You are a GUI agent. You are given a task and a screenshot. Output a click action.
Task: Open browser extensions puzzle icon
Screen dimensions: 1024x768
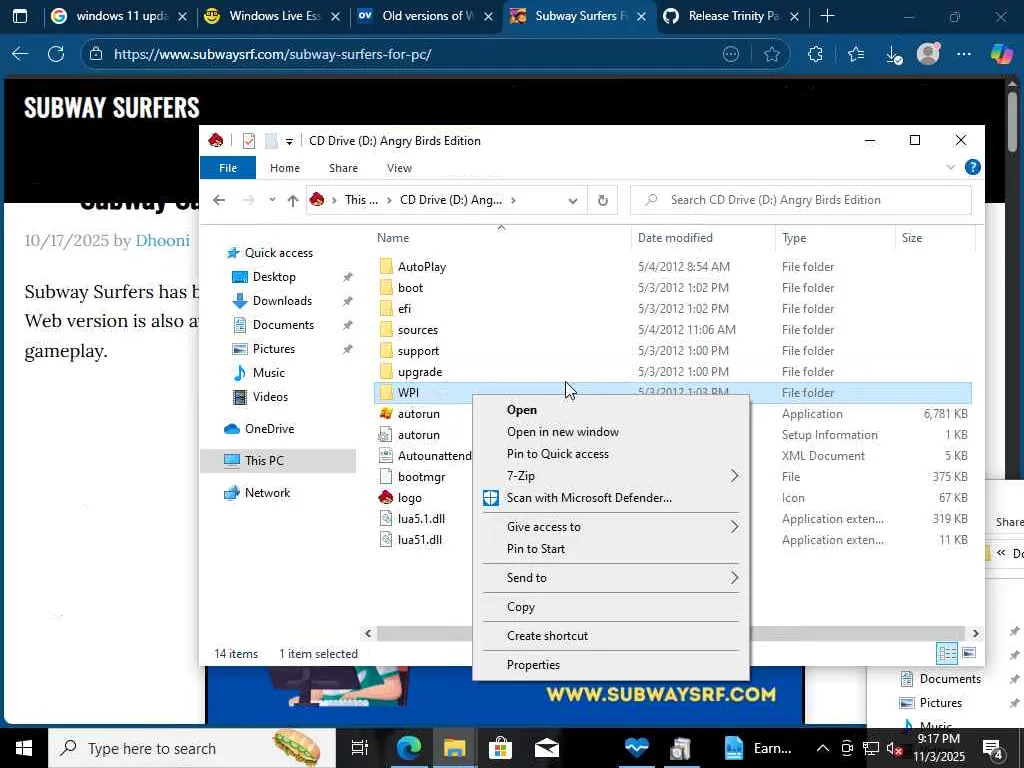pyautogui.click(x=815, y=54)
